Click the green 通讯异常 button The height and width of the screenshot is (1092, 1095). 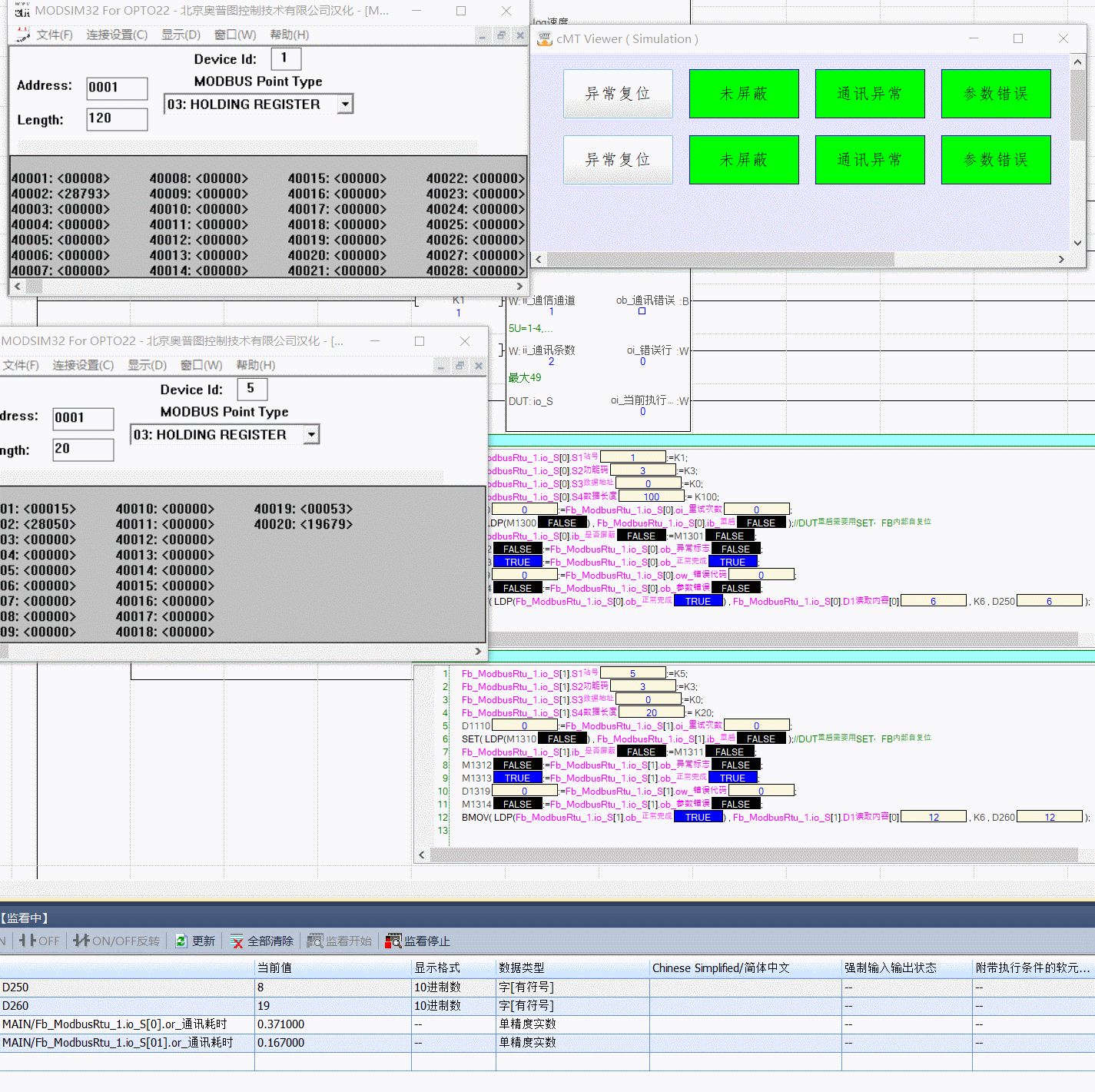click(869, 94)
